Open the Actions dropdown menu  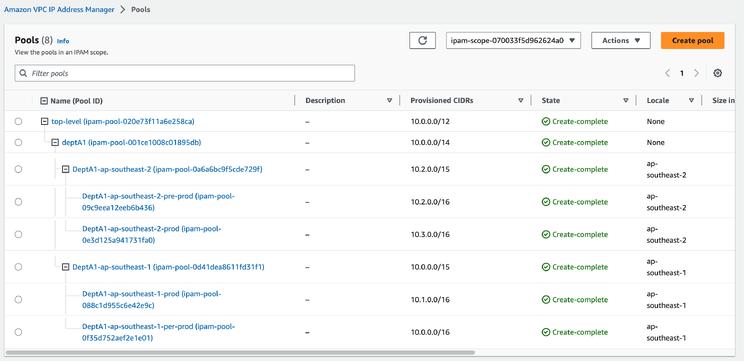[x=620, y=40]
